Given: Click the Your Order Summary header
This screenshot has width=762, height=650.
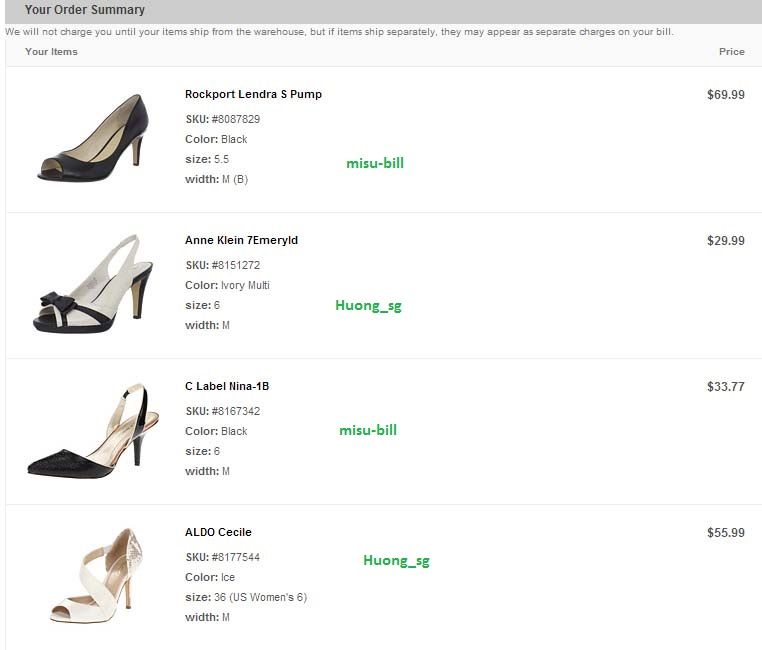Looking at the screenshot, I should [85, 10].
